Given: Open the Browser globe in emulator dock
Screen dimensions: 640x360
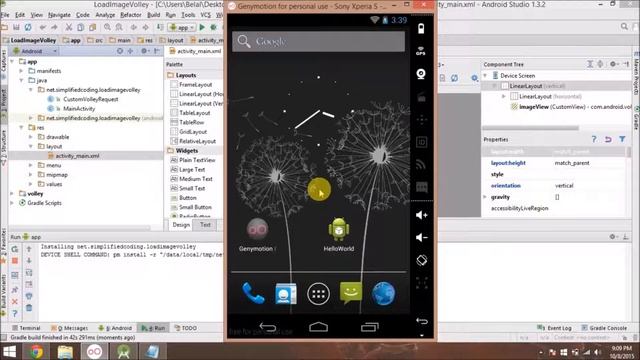Looking at the screenshot, I should tap(383, 293).
